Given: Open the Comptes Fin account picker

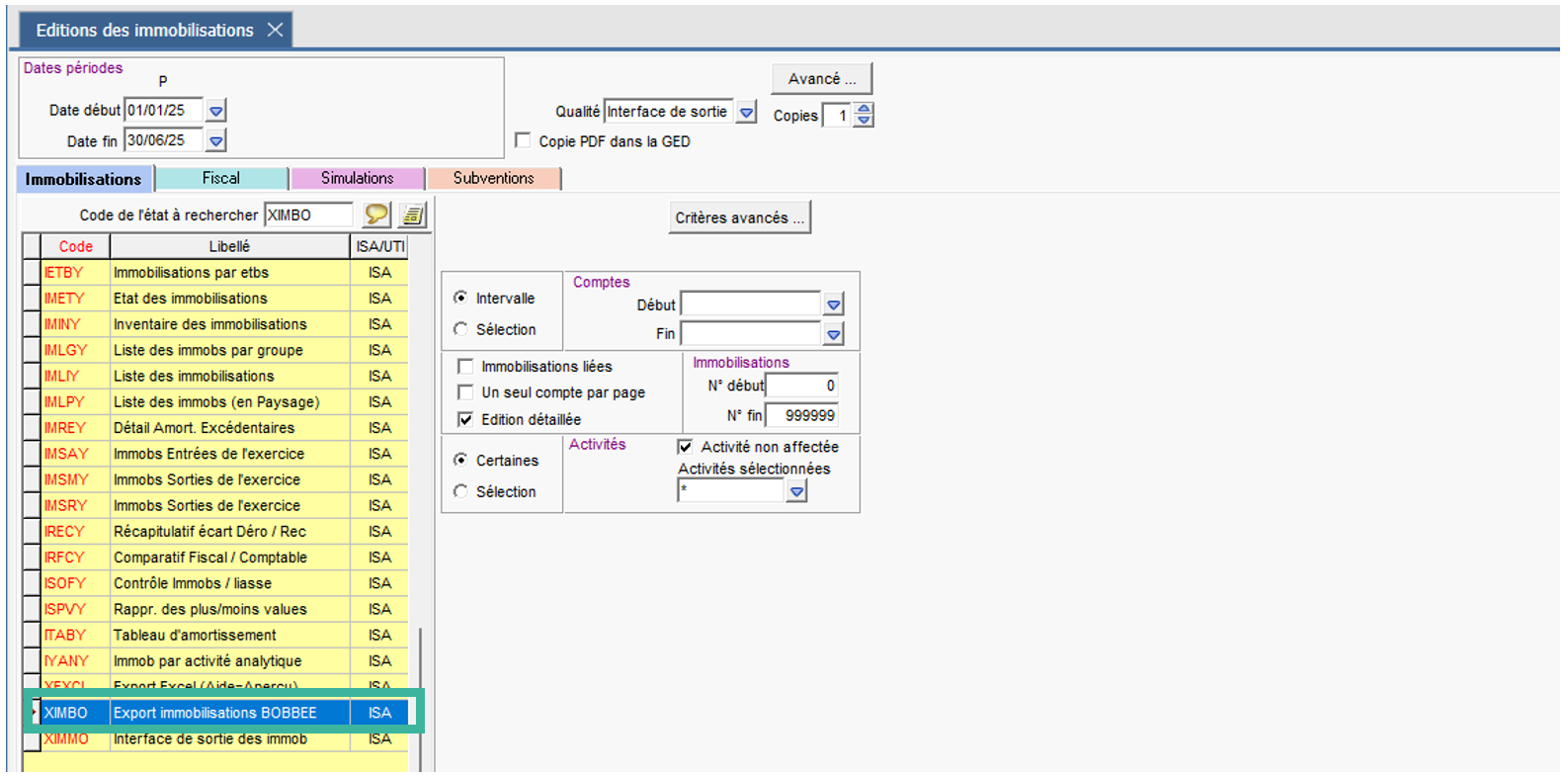Looking at the screenshot, I should pos(834,334).
